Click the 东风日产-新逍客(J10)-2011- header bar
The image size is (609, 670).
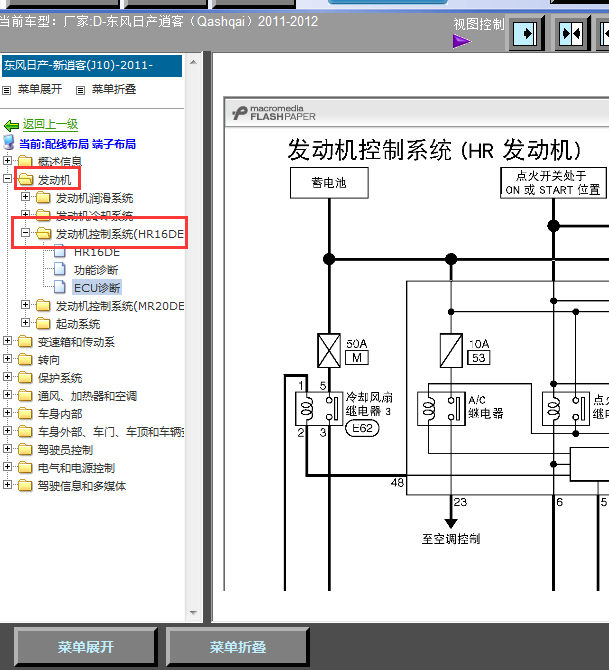coord(92,65)
